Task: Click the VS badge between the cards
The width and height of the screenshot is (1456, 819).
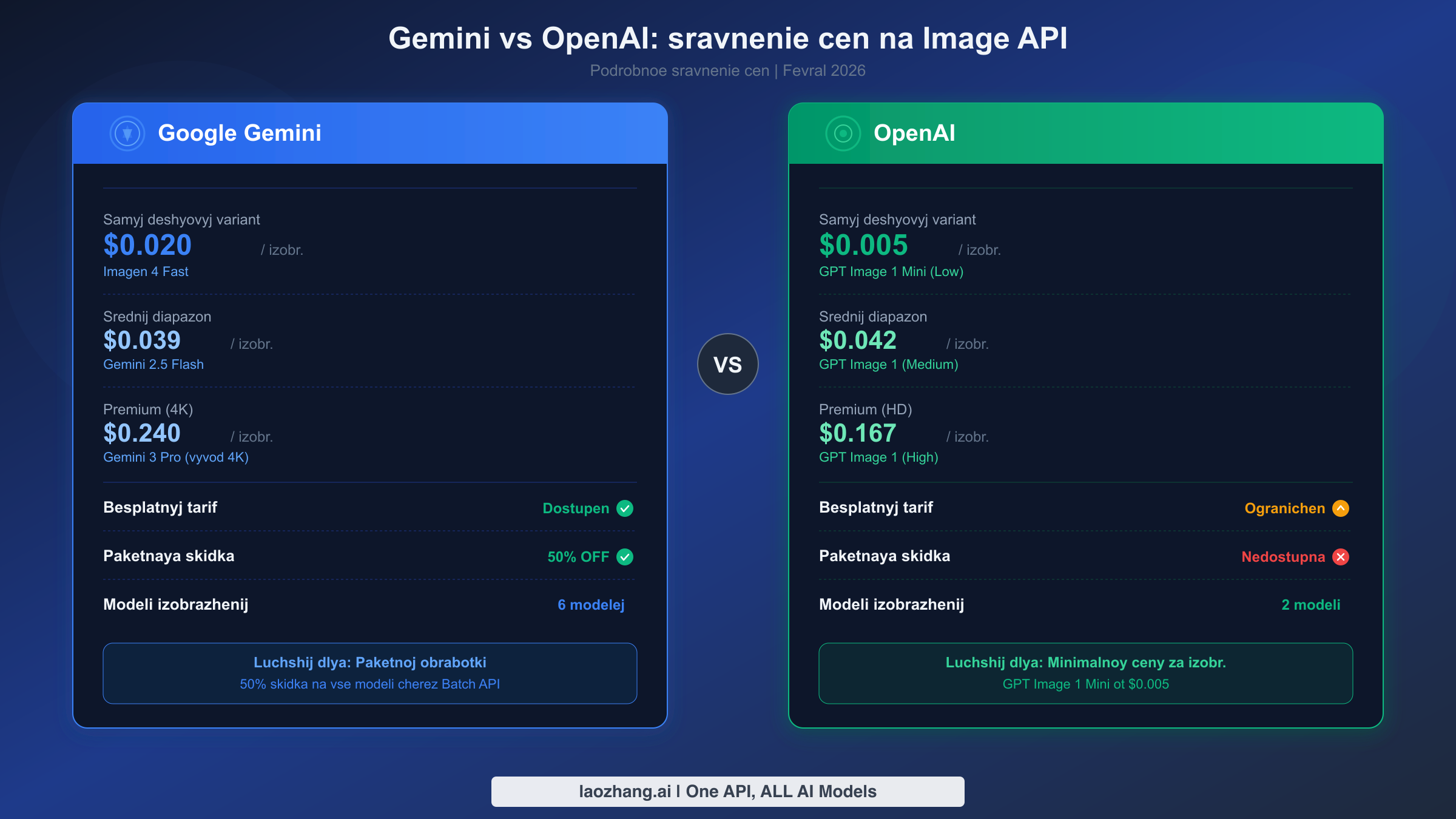Action: [728, 364]
